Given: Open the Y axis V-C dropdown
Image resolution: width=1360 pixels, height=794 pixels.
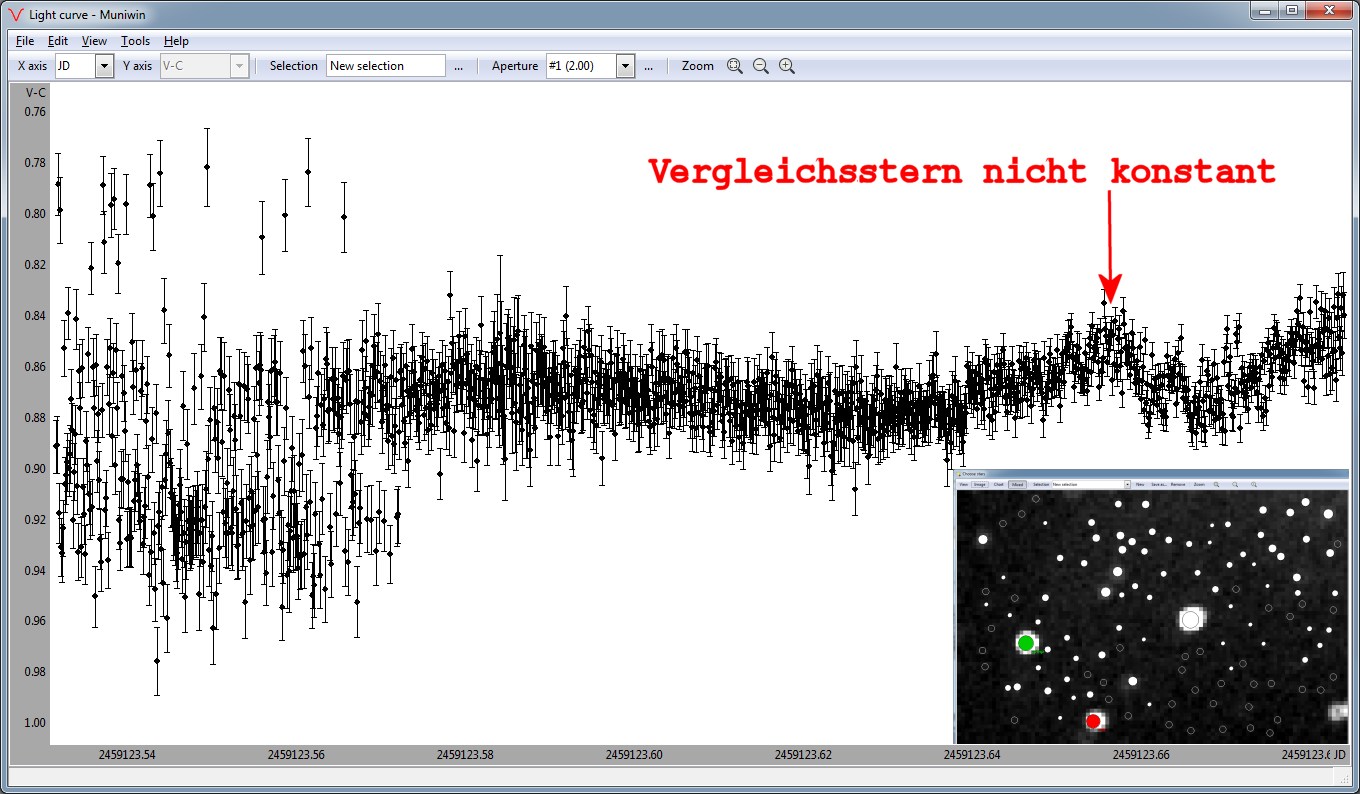Looking at the screenshot, I should (238, 66).
